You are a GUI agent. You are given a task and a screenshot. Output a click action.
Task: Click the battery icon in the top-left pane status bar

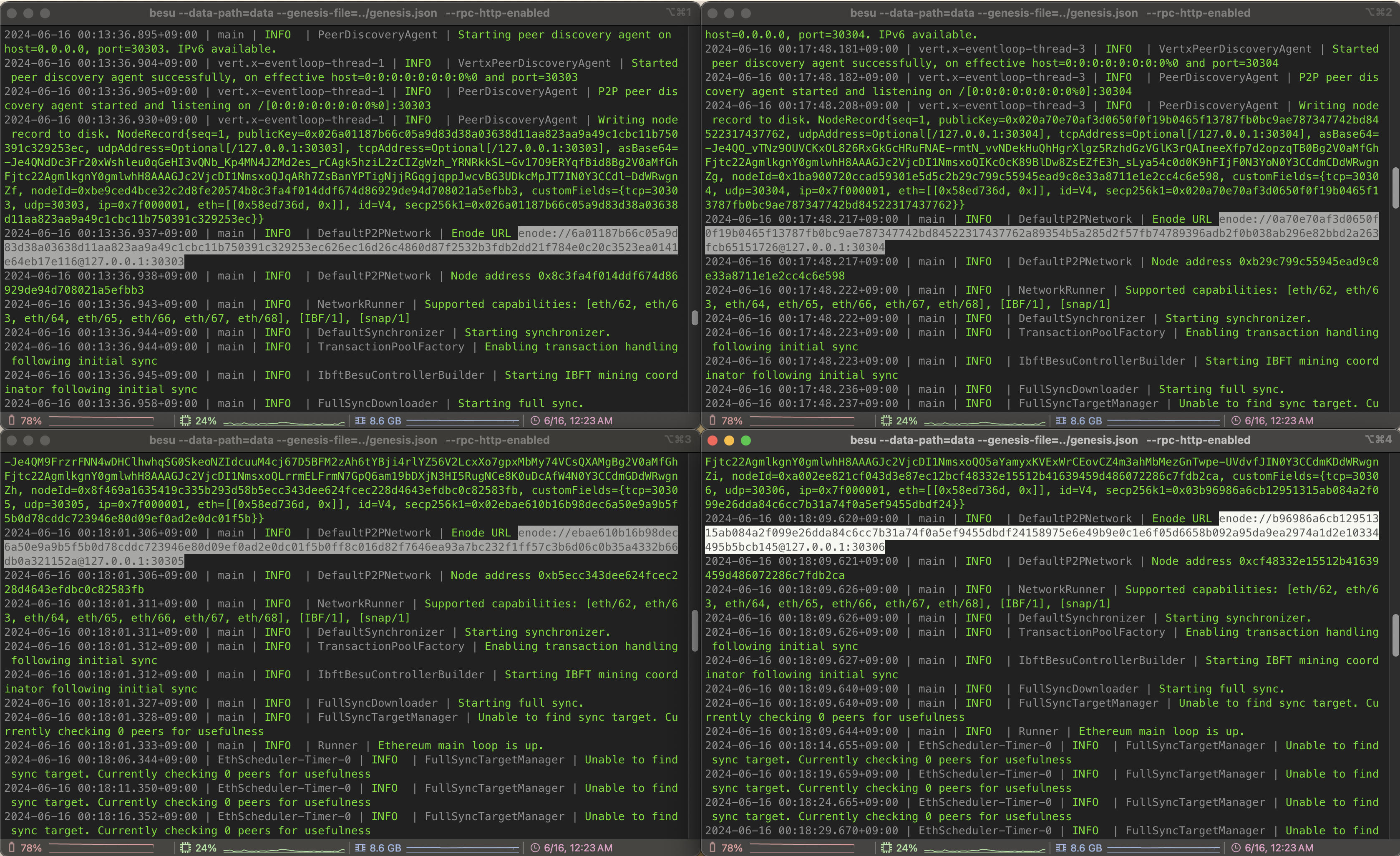pos(11,420)
